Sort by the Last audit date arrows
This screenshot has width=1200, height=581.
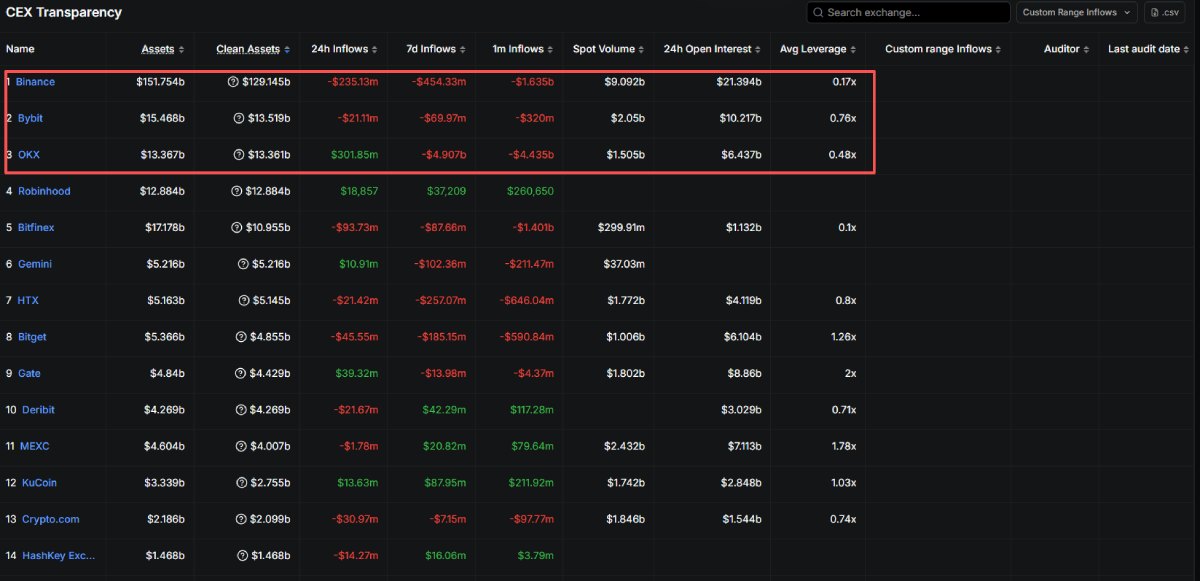click(1187, 49)
